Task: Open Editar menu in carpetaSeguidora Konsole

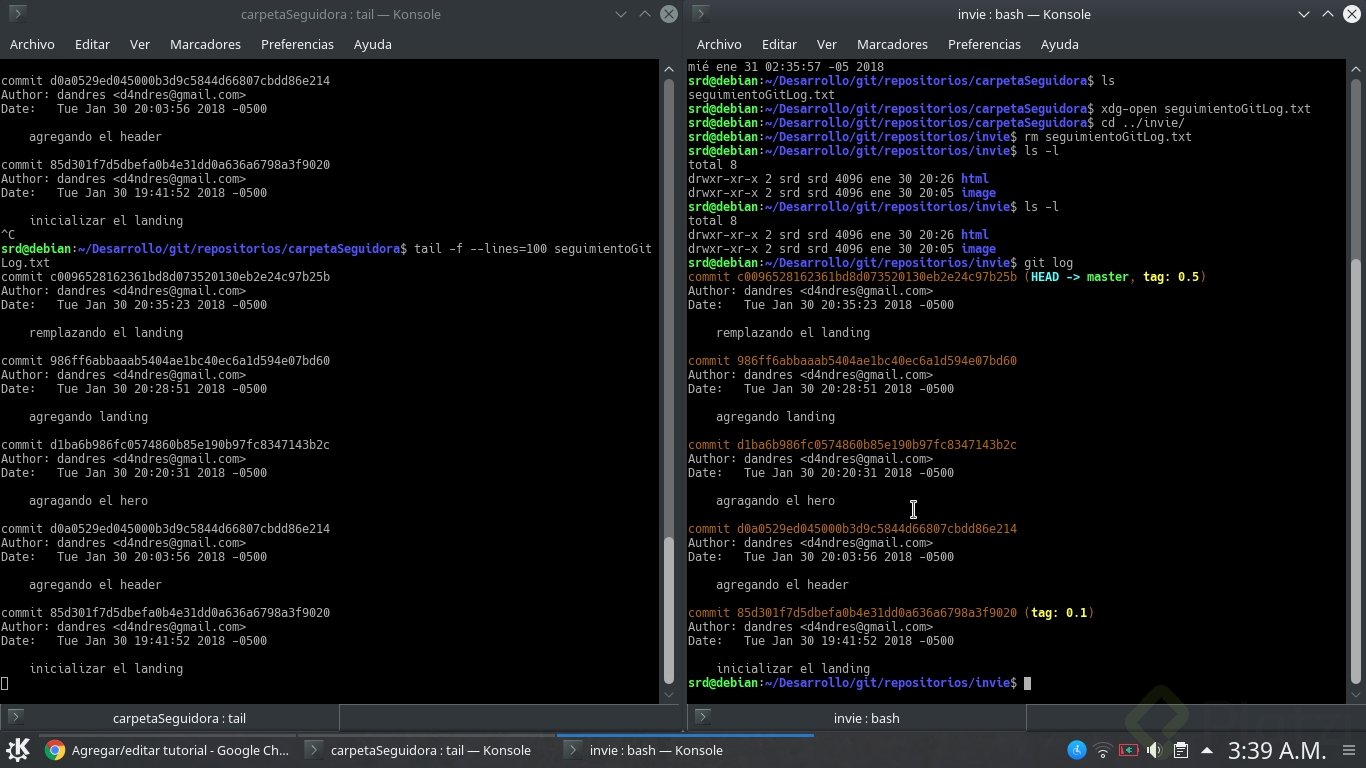Action: [92, 44]
